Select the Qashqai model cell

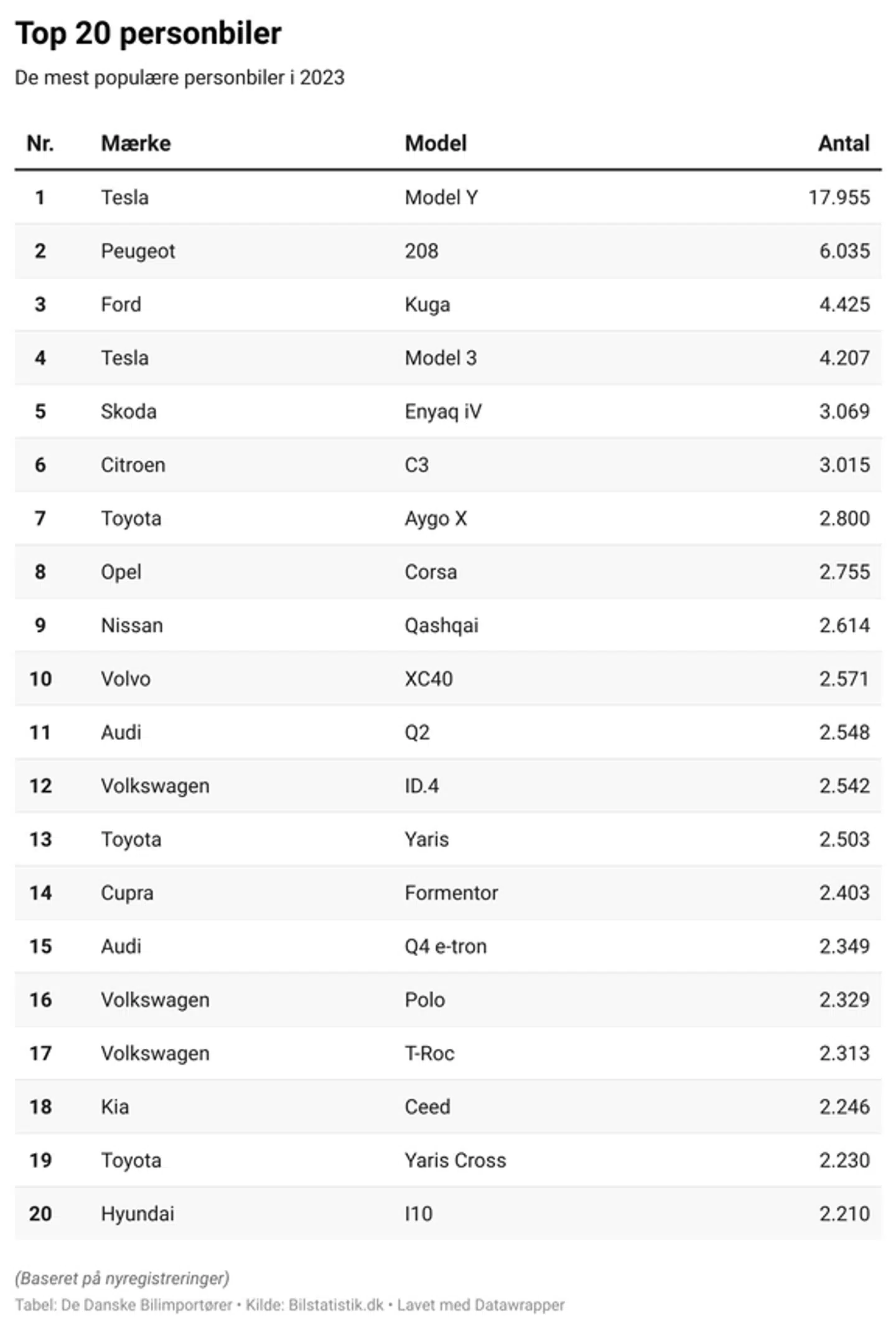click(441, 626)
